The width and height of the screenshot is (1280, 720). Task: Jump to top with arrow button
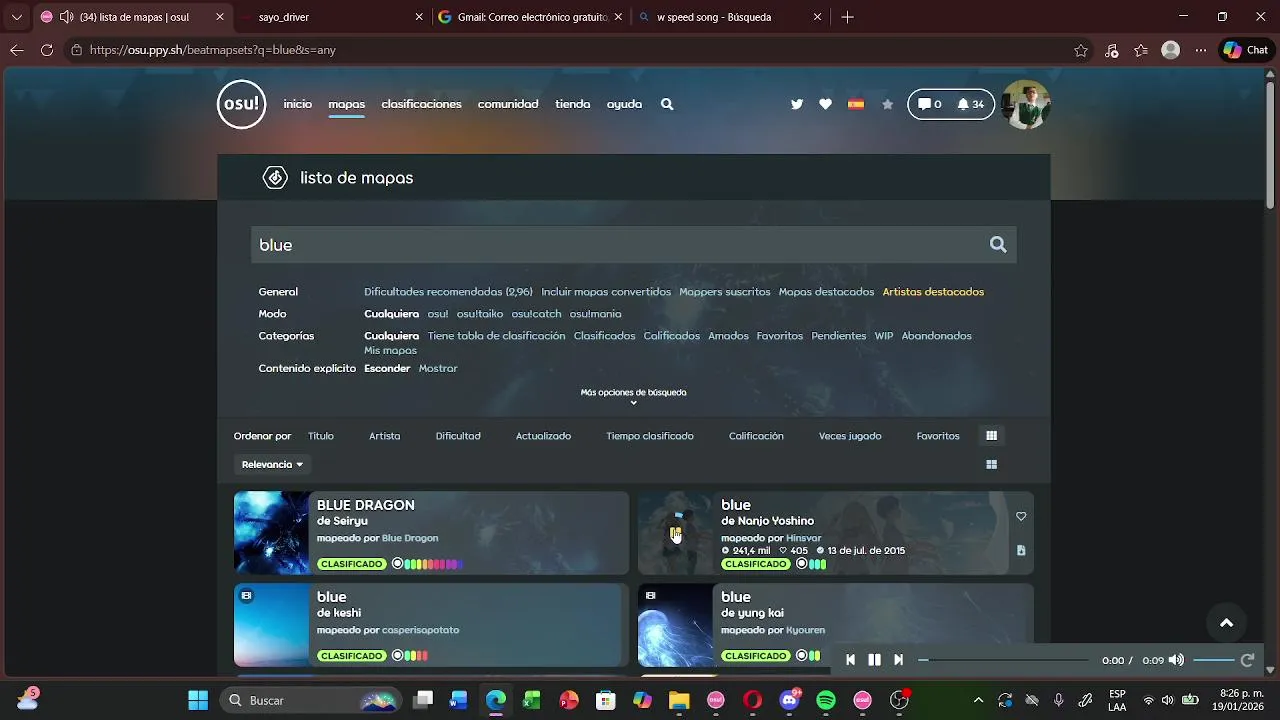pos(1226,622)
